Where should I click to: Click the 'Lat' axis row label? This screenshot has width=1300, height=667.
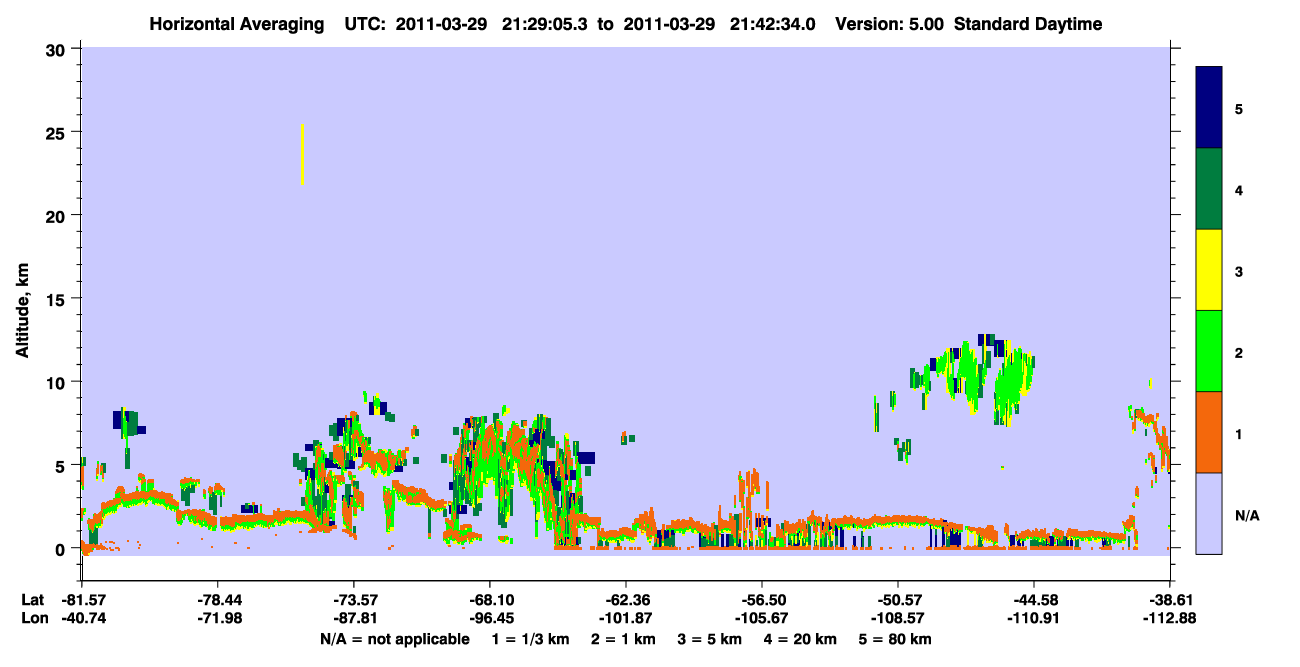(x=33, y=600)
